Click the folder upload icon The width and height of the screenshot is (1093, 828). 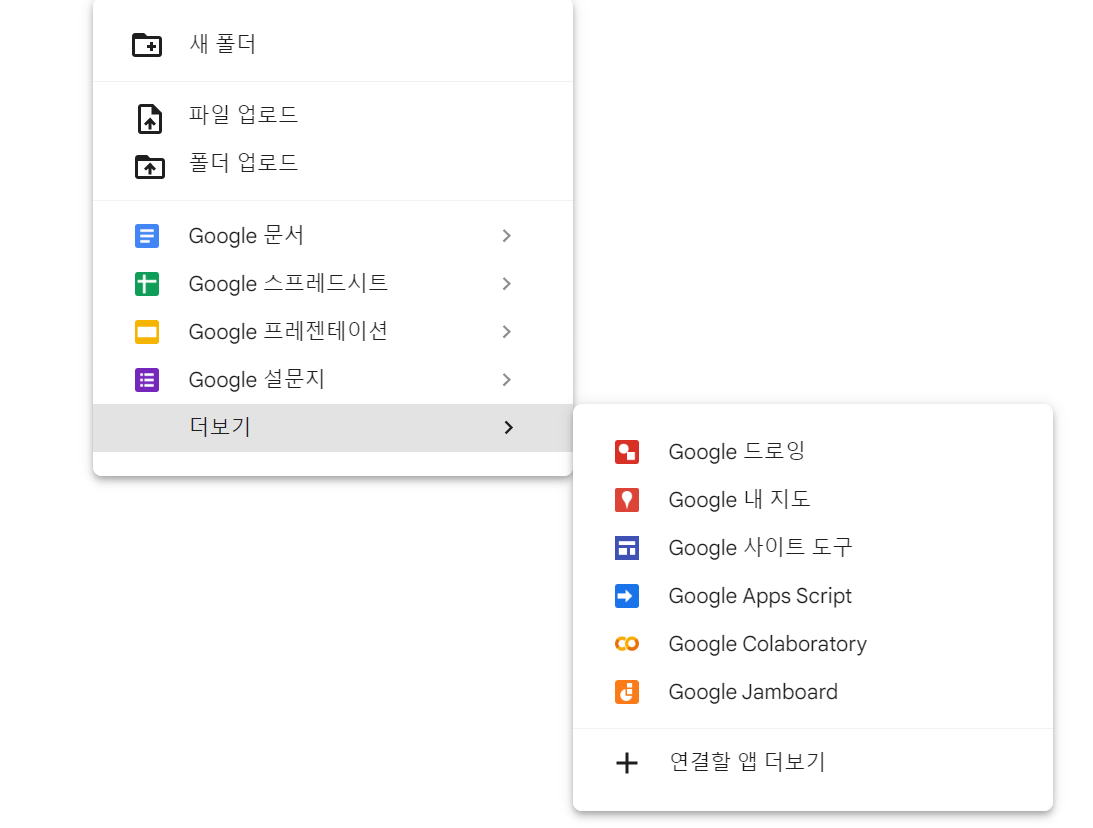pos(149,167)
